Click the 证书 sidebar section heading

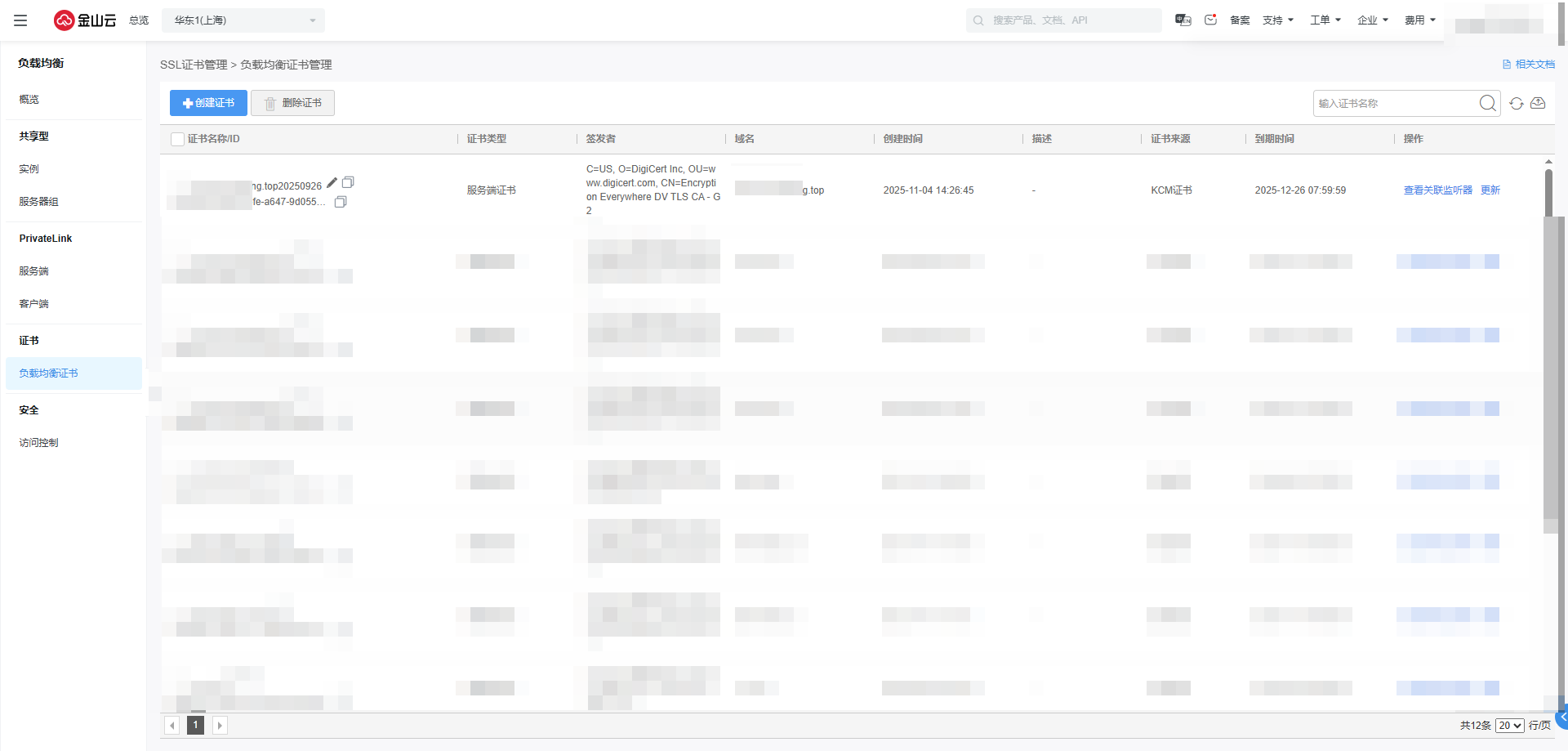pos(29,341)
